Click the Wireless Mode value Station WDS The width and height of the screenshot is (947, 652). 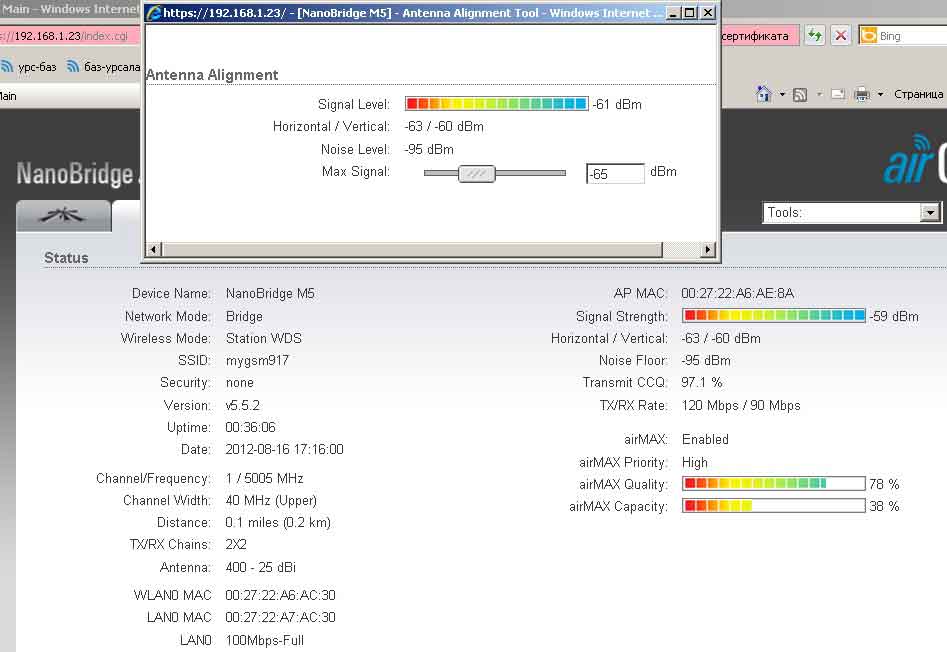pyautogui.click(x=263, y=338)
